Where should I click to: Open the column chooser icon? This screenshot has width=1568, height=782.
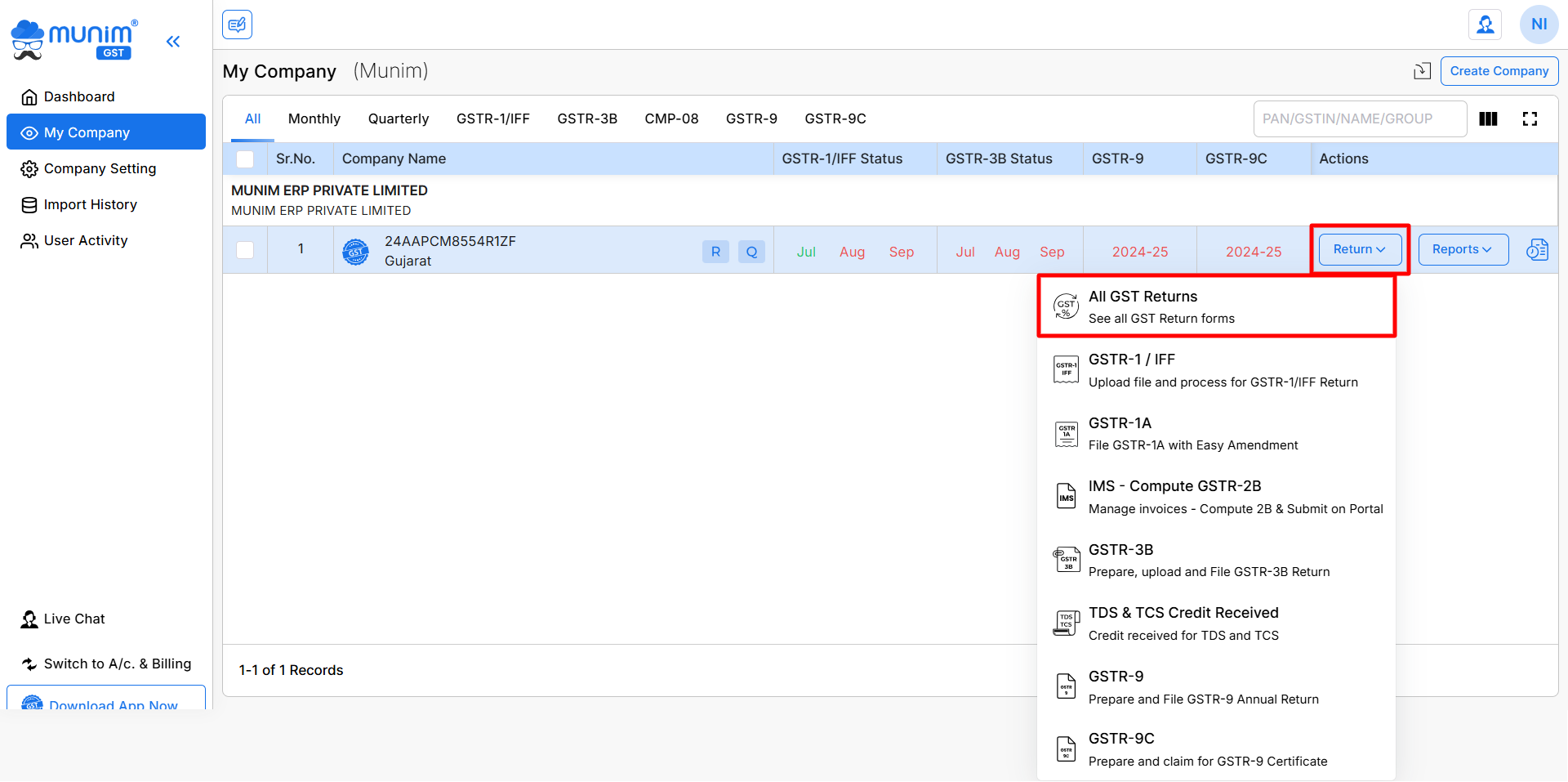click(1488, 119)
